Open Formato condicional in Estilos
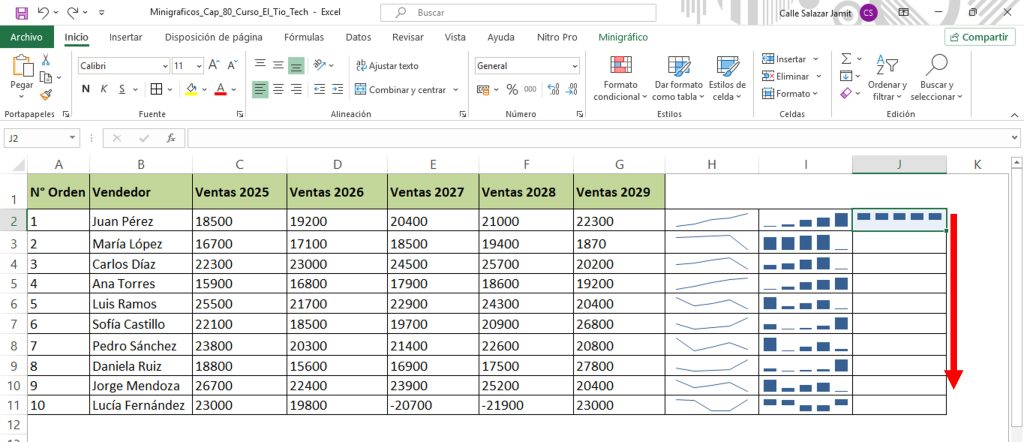This screenshot has width=1024, height=442. pyautogui.click(x=621, y=78)
